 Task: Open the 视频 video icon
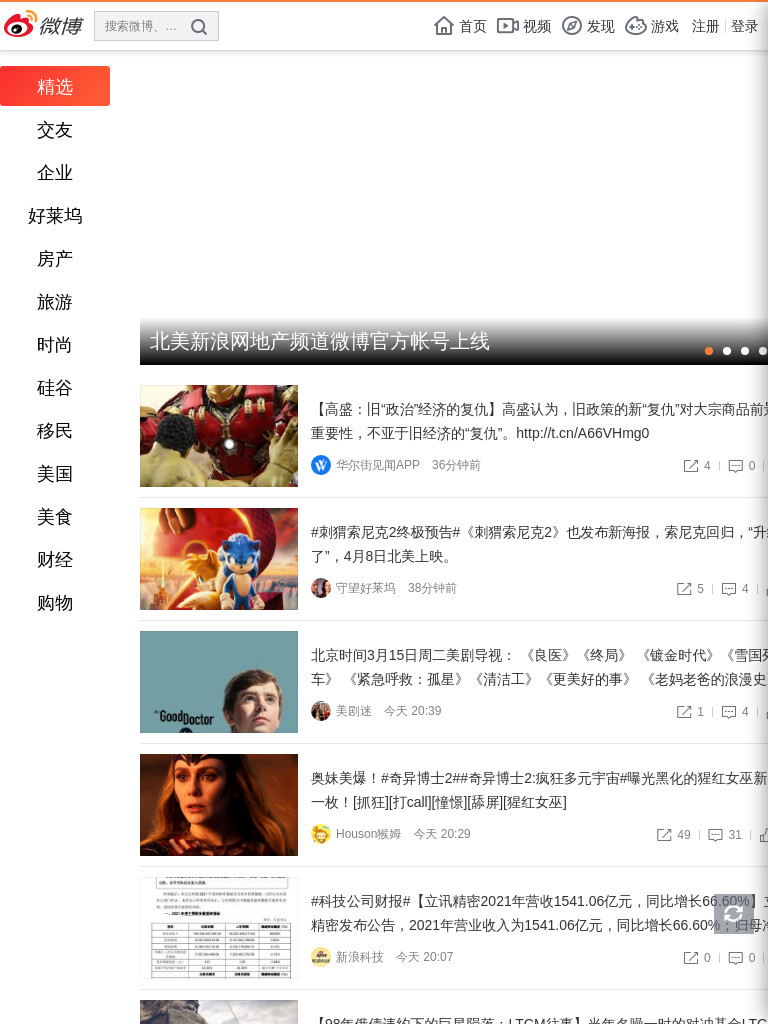507,25
